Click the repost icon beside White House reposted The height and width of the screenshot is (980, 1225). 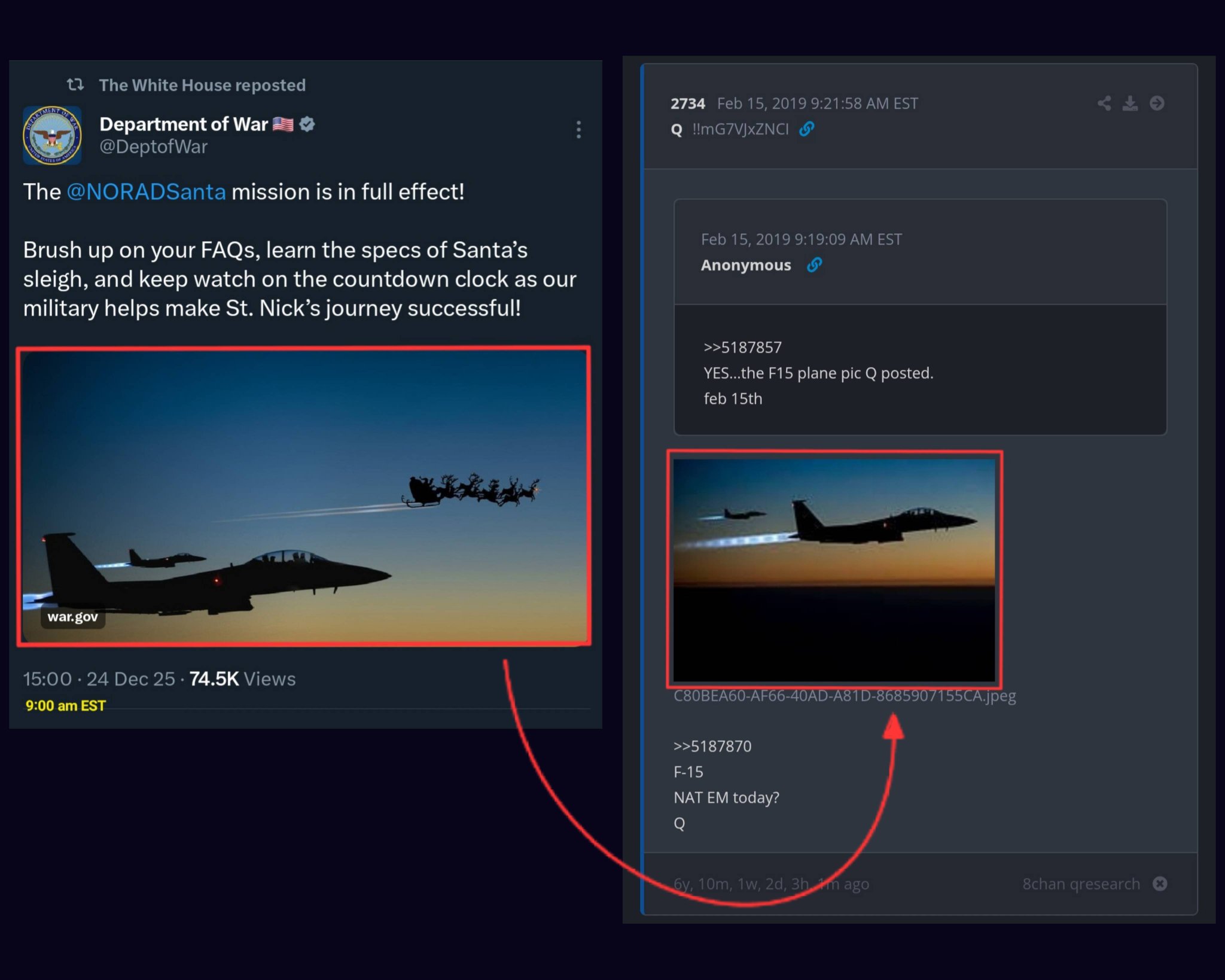pyautogui.click(x=75, y=84)
